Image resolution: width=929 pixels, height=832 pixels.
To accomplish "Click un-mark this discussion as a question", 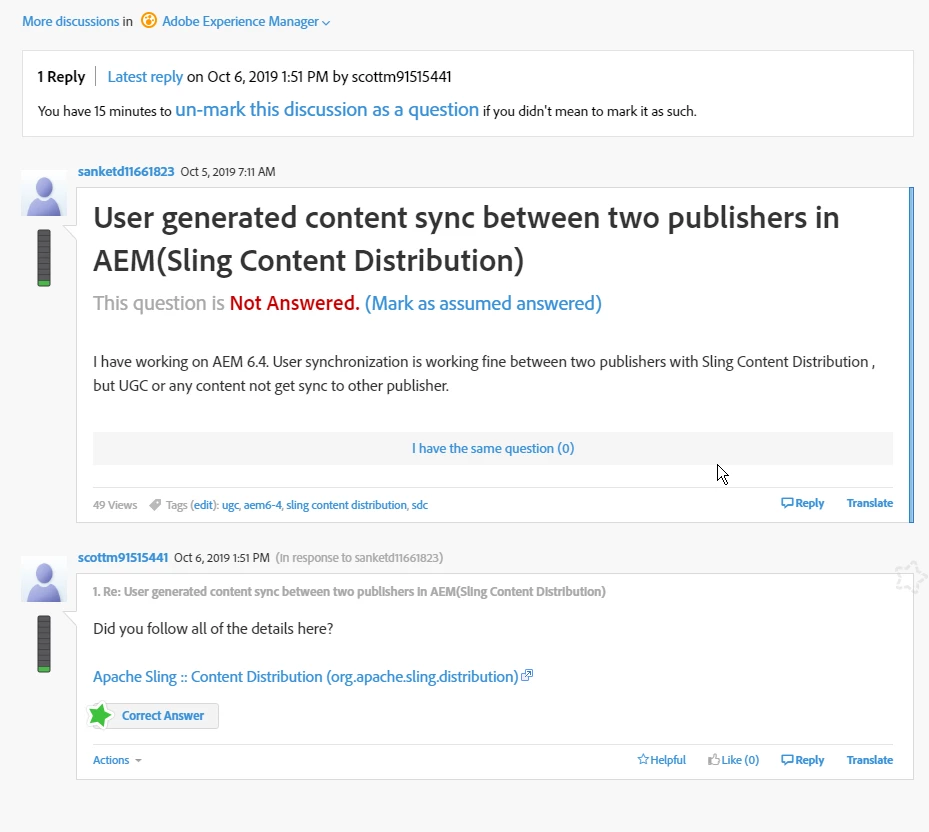I will coord(327,110).
